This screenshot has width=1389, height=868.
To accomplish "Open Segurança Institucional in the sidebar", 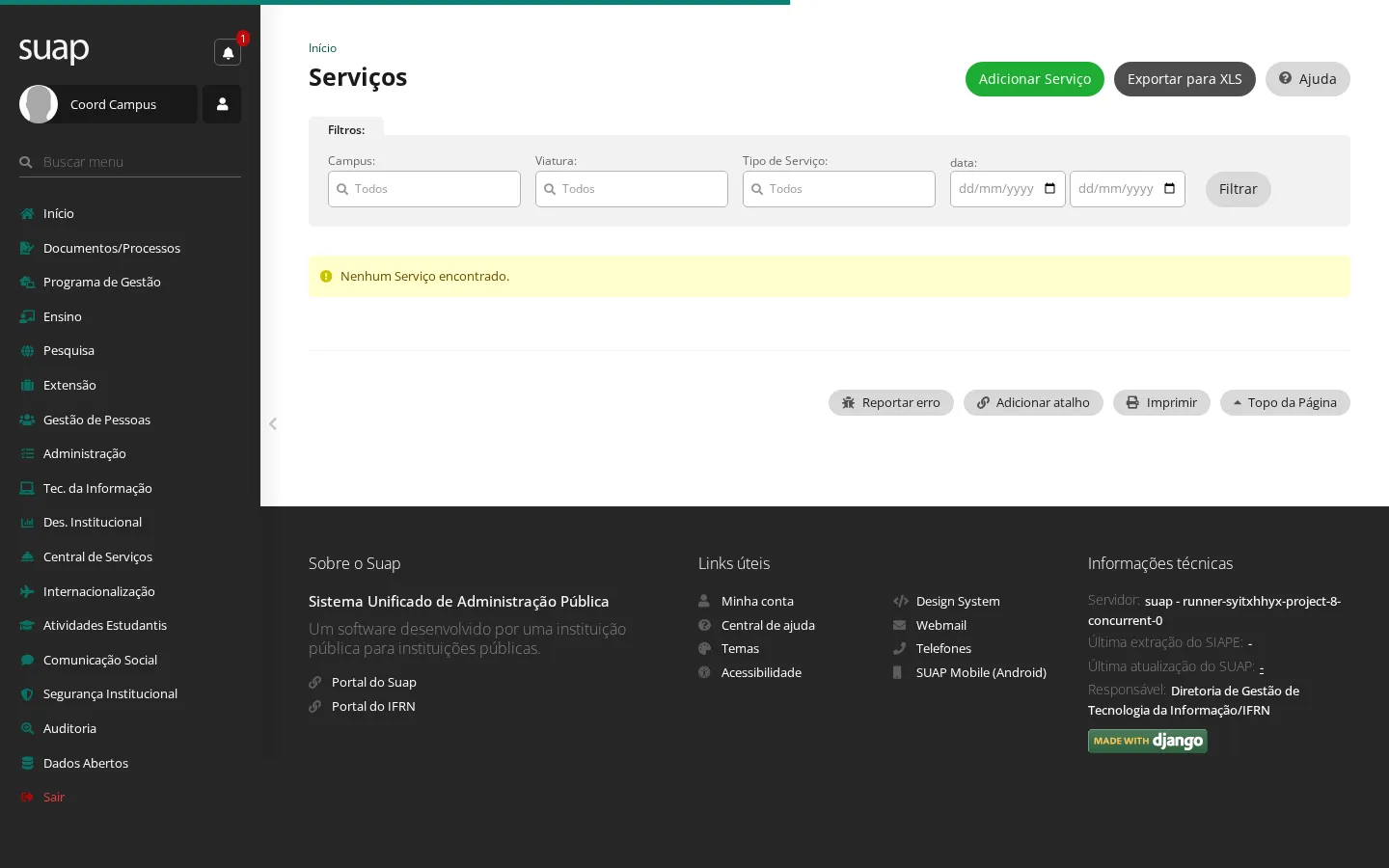I will [130, 693].
